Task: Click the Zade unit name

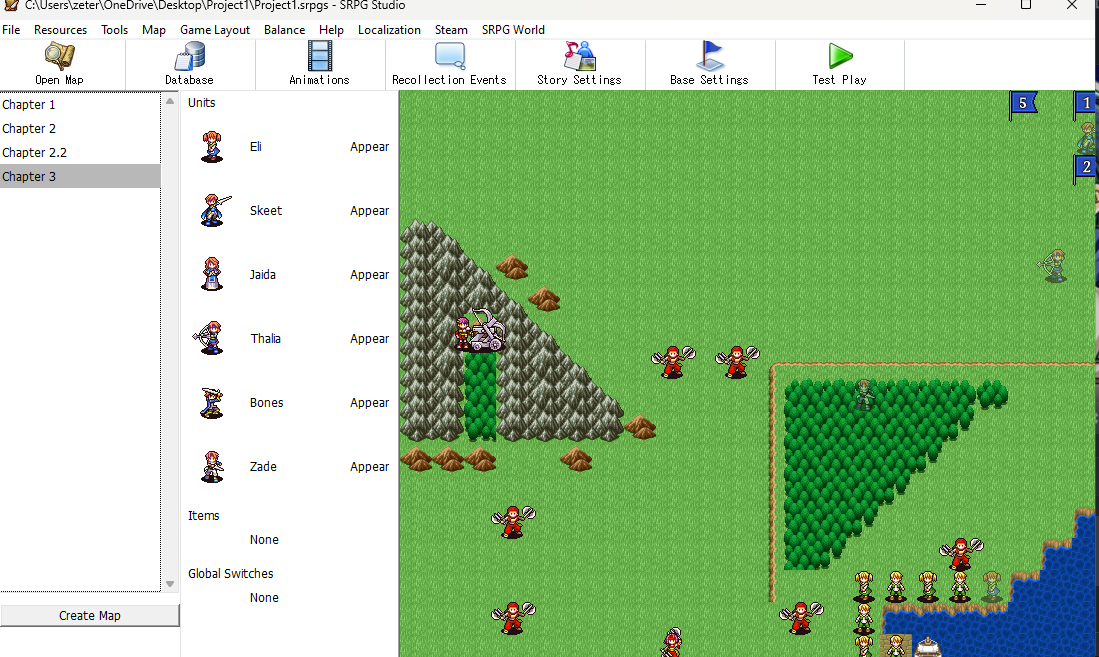Action: pos(263,466)
